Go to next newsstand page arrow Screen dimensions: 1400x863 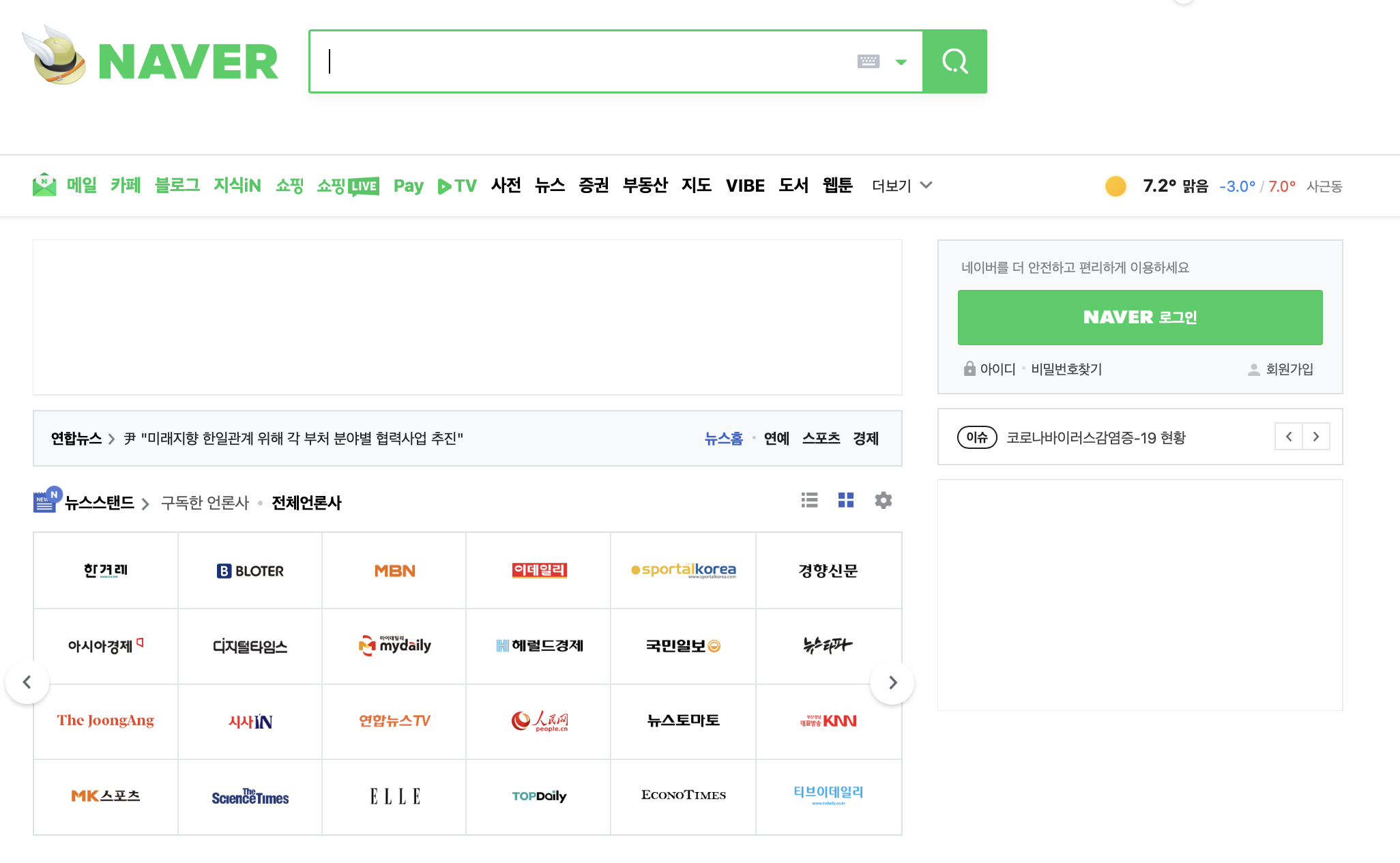[892, 682]
